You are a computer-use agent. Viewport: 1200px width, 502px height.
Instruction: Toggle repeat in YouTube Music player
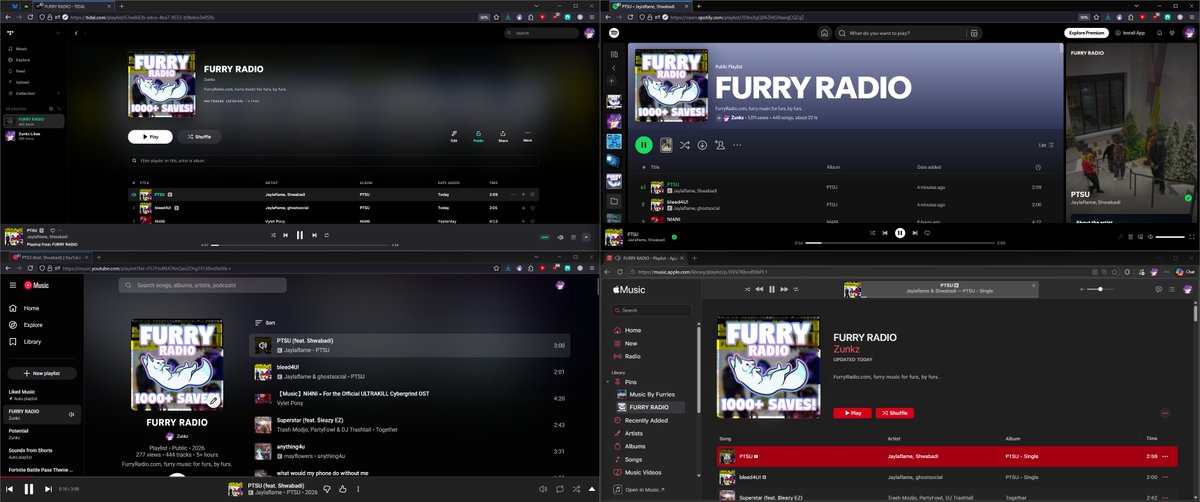tap(560, 490)
